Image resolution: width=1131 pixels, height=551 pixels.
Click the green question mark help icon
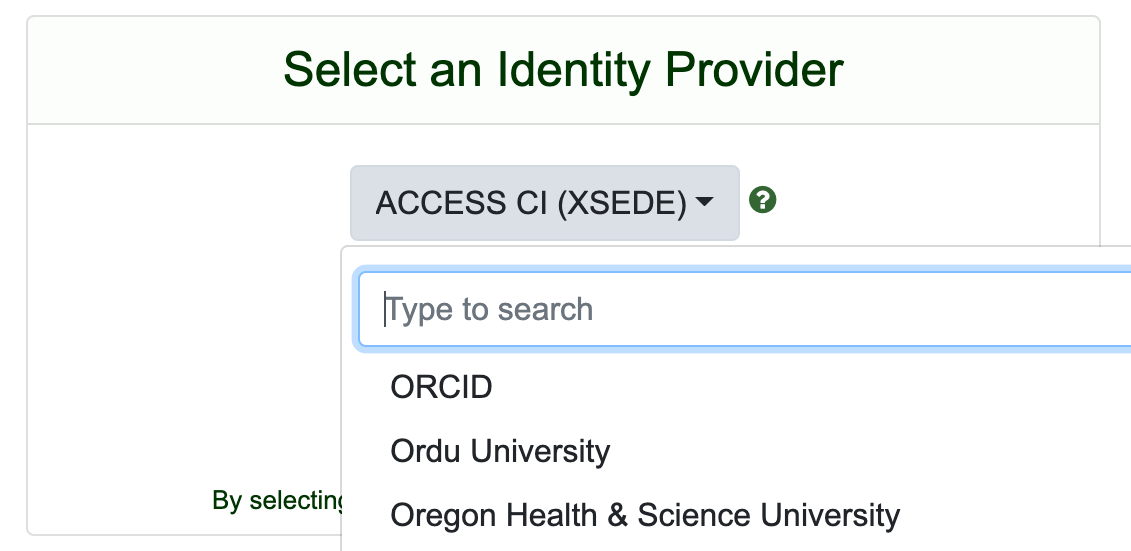pyautogui.click(x=763, y=201)
